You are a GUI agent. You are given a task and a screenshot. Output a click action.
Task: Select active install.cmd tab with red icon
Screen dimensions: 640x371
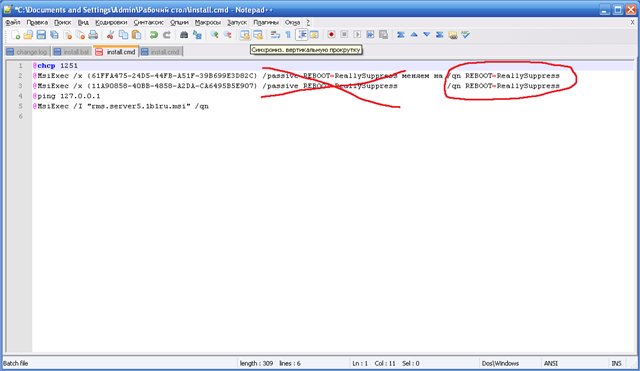(116, 52)
